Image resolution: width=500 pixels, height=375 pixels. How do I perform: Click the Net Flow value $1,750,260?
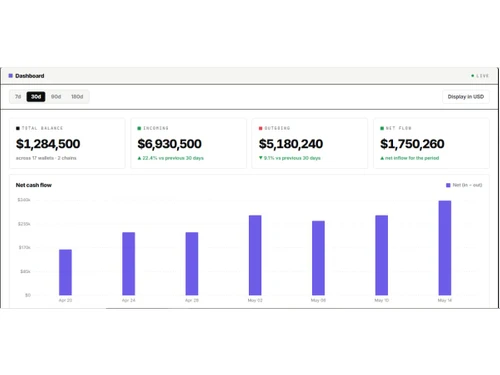412,144
